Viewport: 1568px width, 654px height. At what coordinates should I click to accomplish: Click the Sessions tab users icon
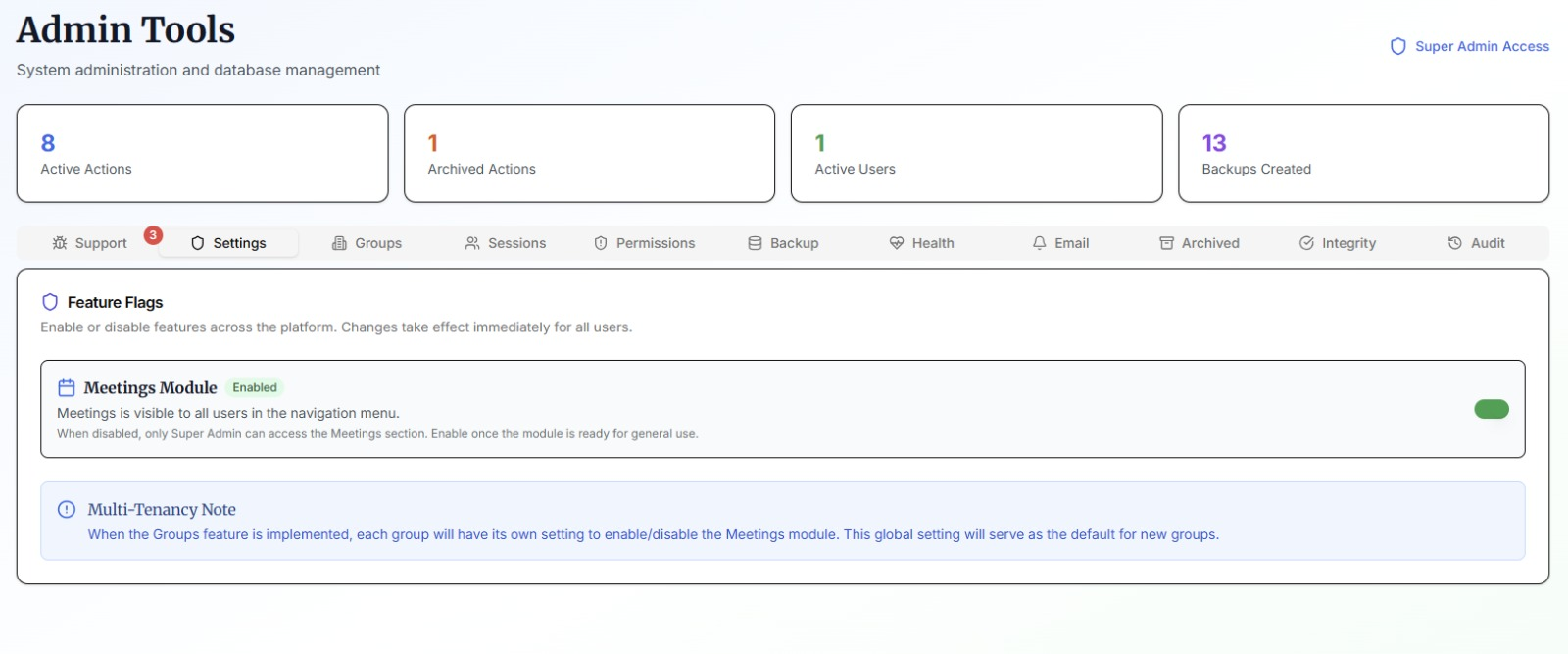pyautogui.click(x=472, y=243)
